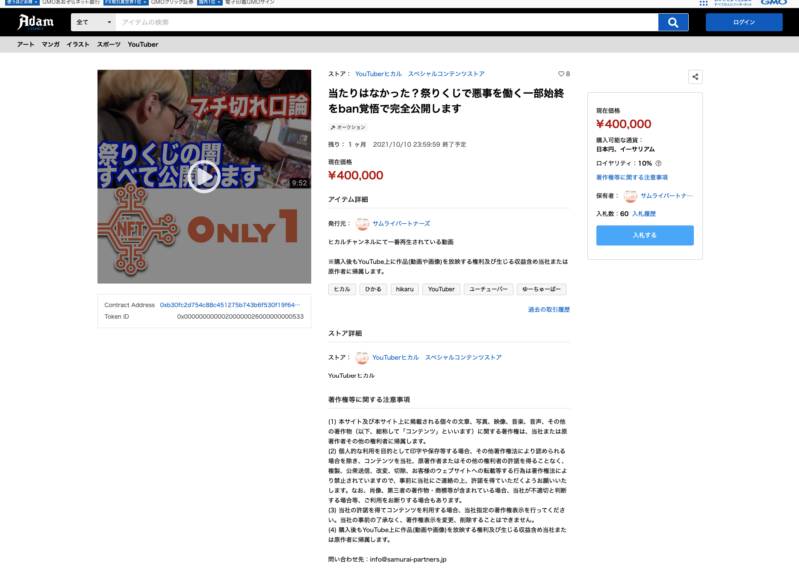
Task: Play the video with the play button
Action: (x=204, y=176)
